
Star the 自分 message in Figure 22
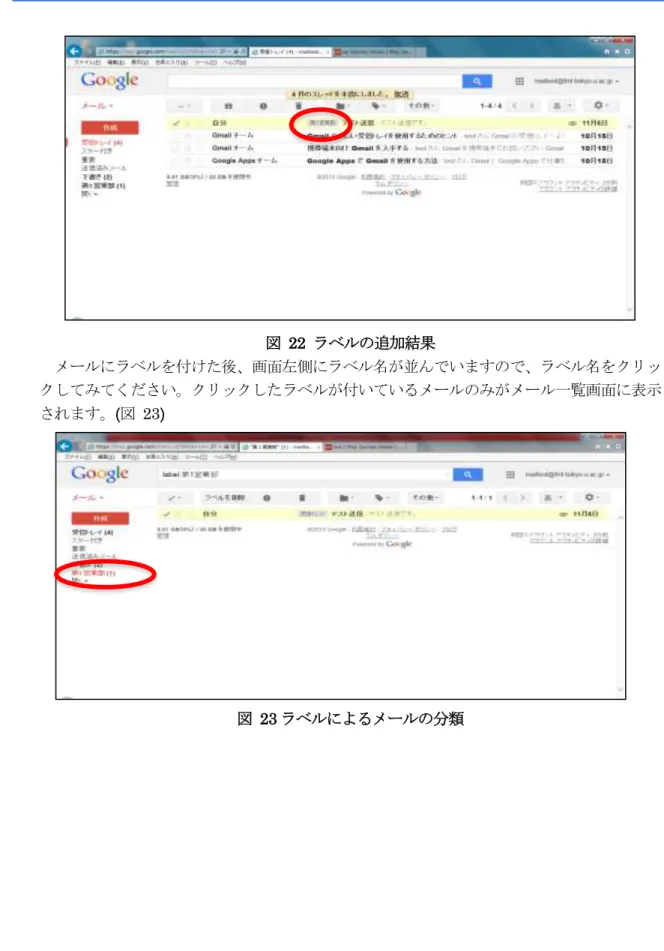click(x=187, y=123)
